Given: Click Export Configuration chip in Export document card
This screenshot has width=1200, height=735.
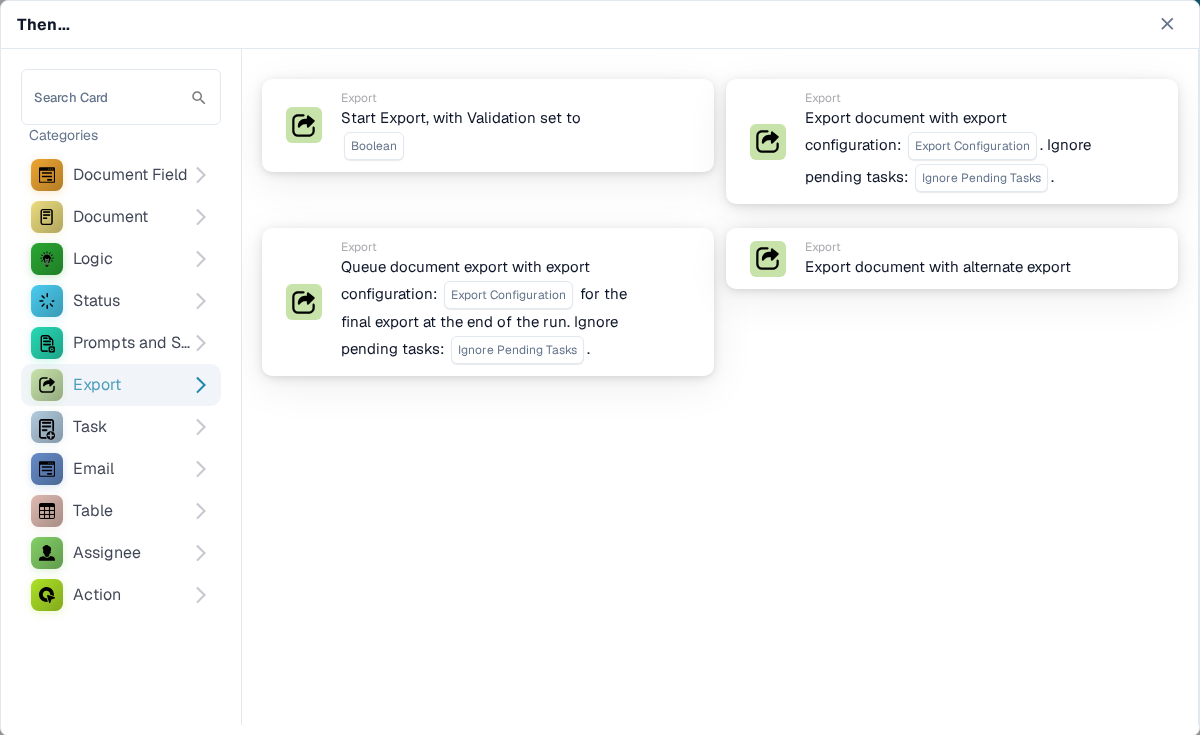Looking at the screenshot, I should click(x=972, y=146).
